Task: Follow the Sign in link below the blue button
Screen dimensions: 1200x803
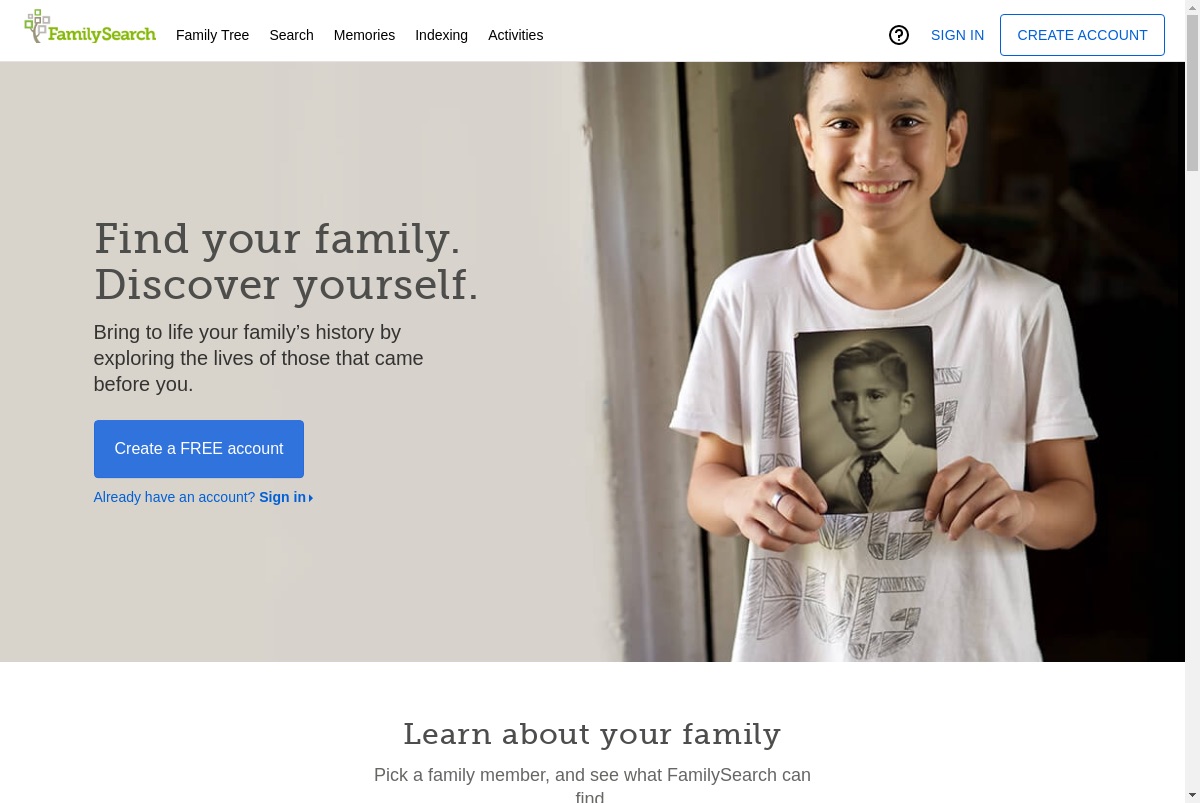Action: pyautogui.click(x=286, y=497)
